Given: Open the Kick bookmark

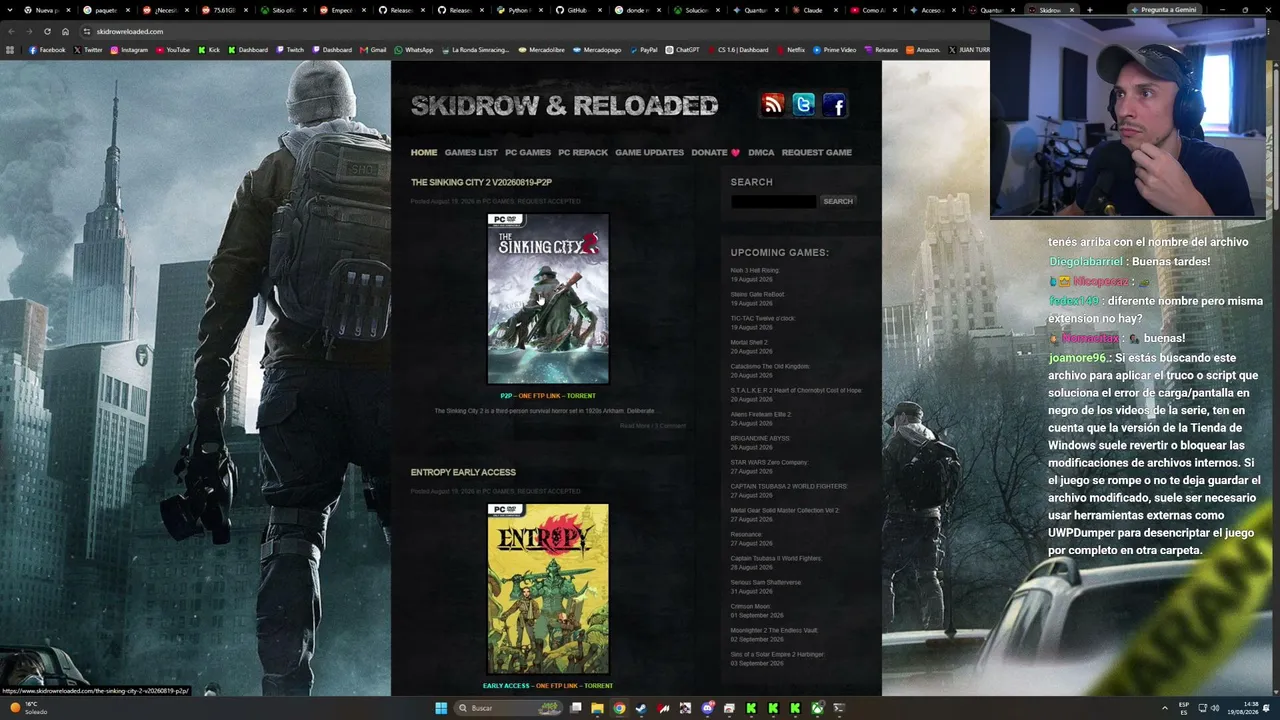Looking at the screenshot, I should click(x=209, y=50).
